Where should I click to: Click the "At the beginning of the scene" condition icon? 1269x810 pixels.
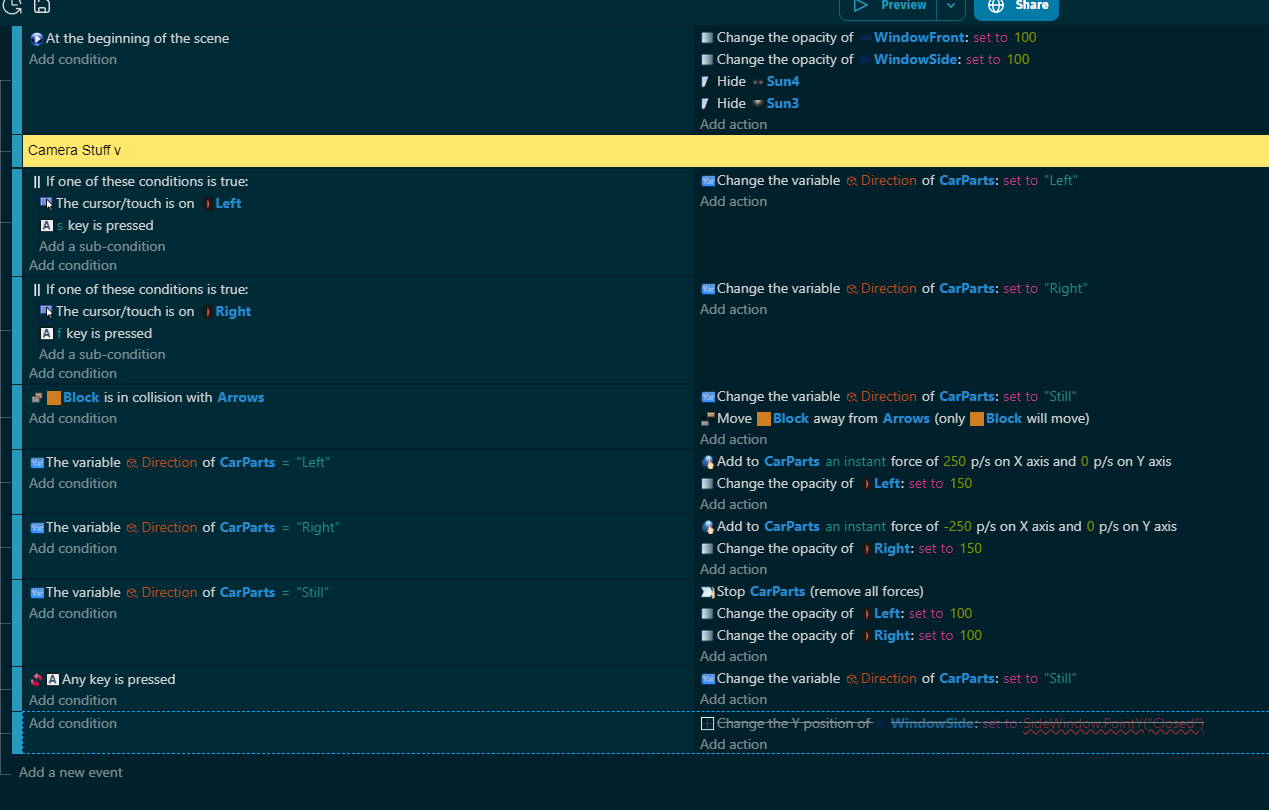pyautogui.click(x=37, y=39)
